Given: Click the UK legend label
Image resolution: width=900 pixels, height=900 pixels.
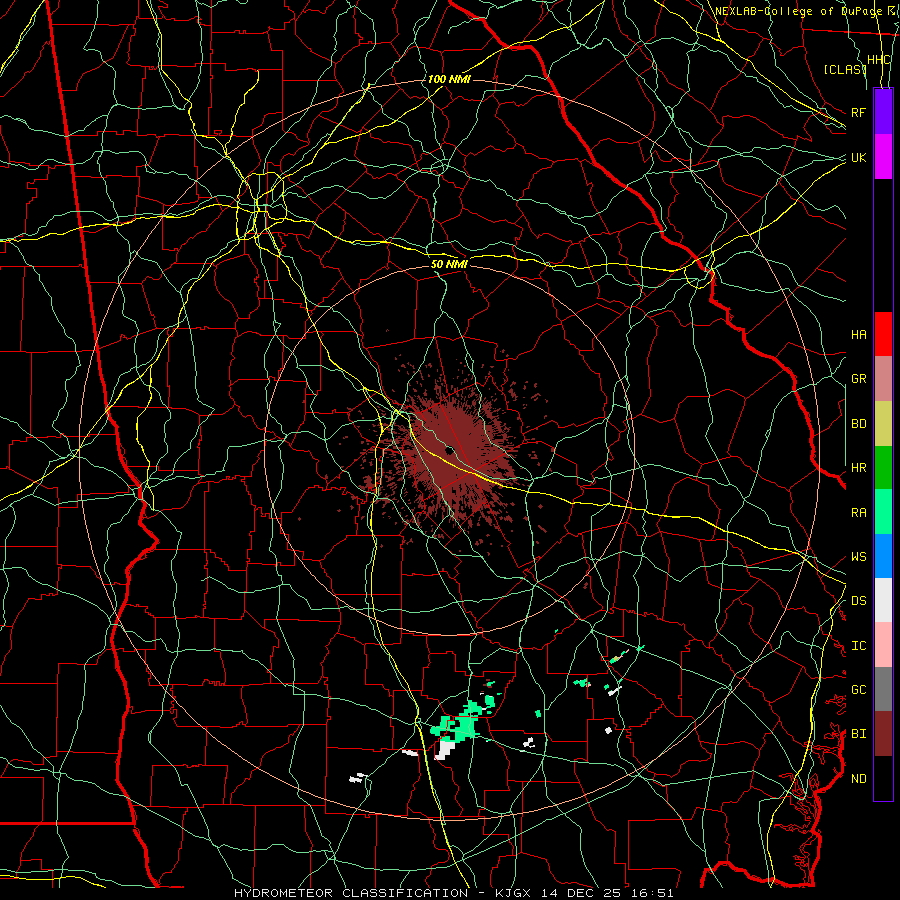Looking at the screenshot, I should coord(858,157).
